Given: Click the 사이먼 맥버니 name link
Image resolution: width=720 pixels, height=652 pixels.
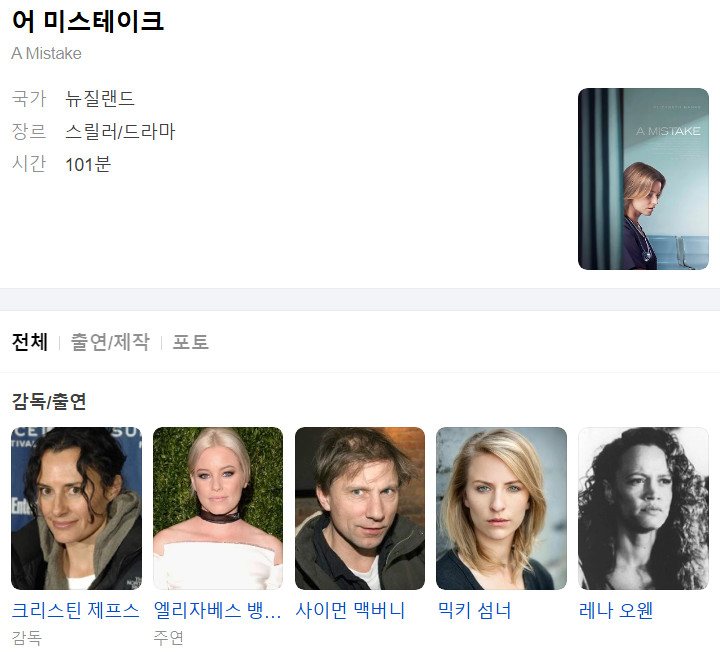Looking at the screenshot, I should point(350,610).
